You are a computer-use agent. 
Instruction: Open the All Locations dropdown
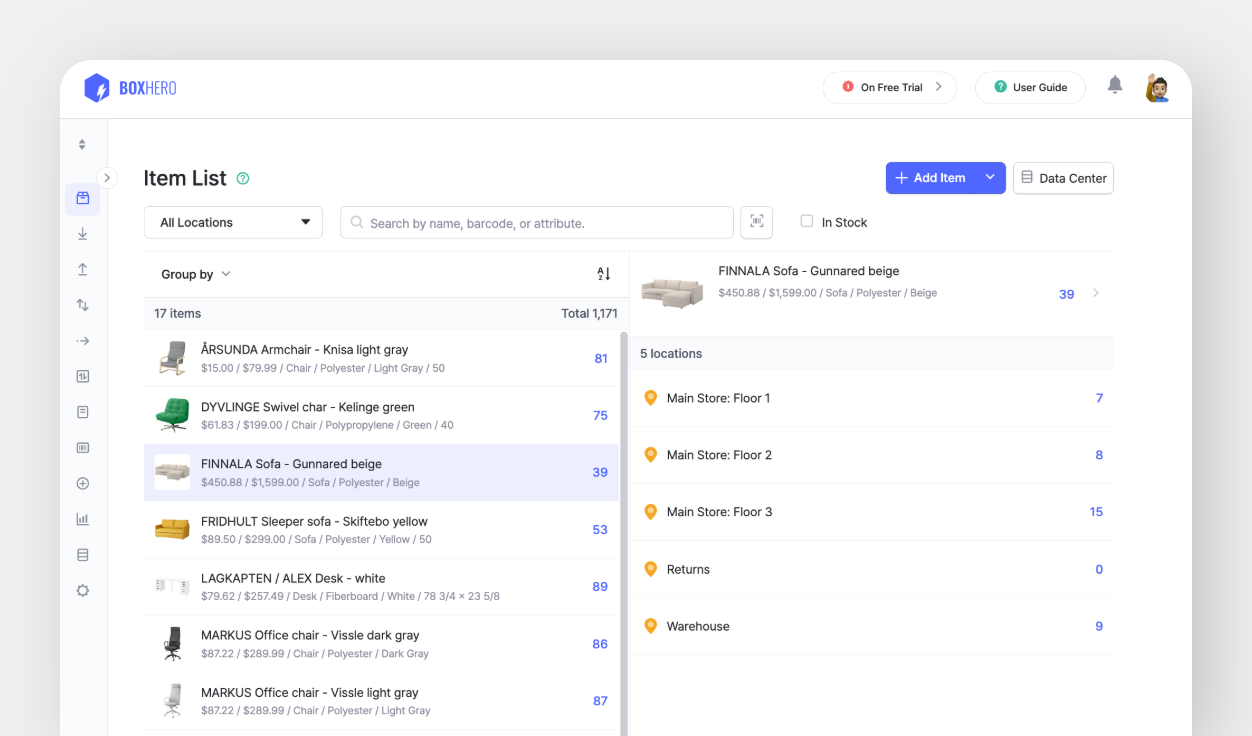[x=233, y=222]
